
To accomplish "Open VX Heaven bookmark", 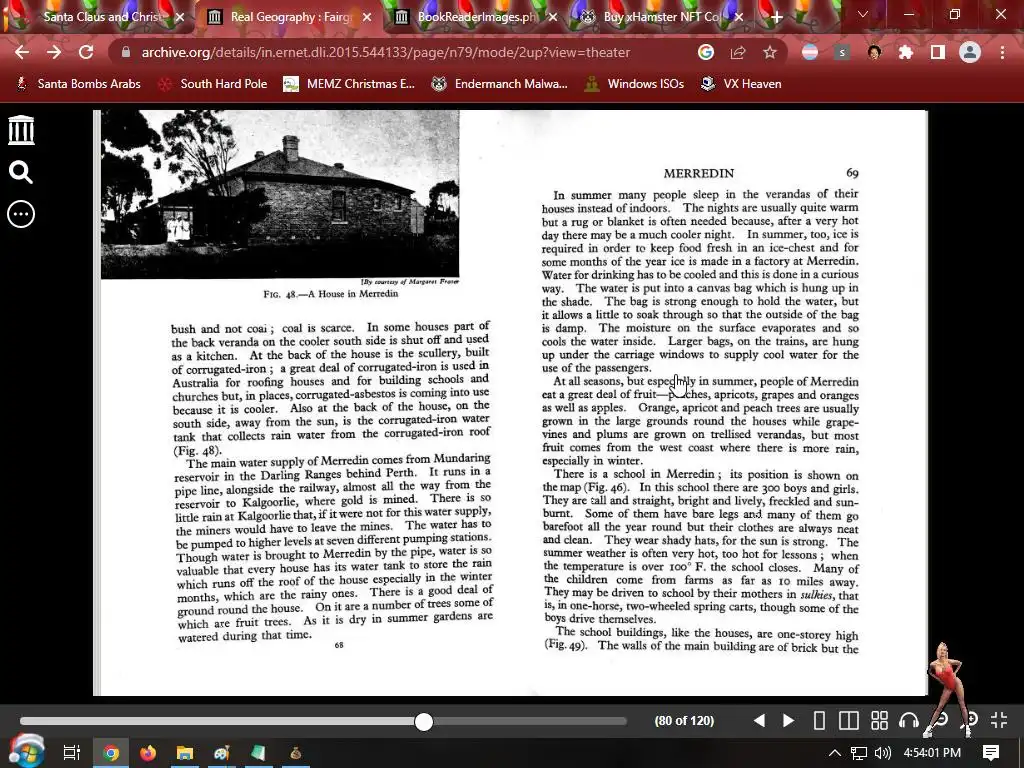I will tap(741, 84).
